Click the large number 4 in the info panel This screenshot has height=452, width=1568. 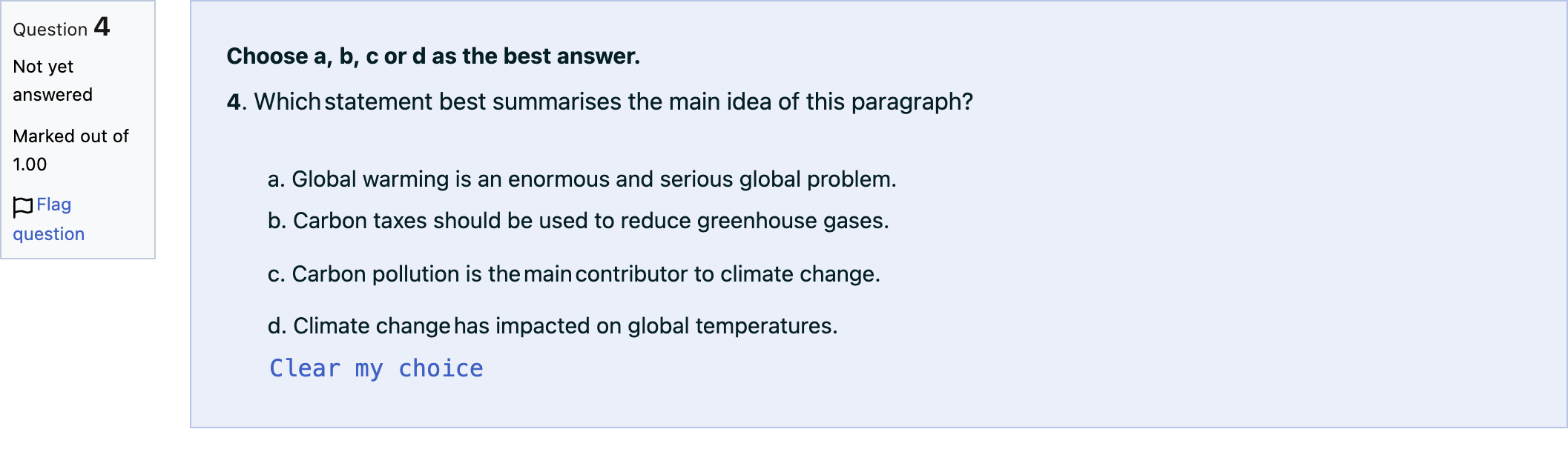click(102, 27)
